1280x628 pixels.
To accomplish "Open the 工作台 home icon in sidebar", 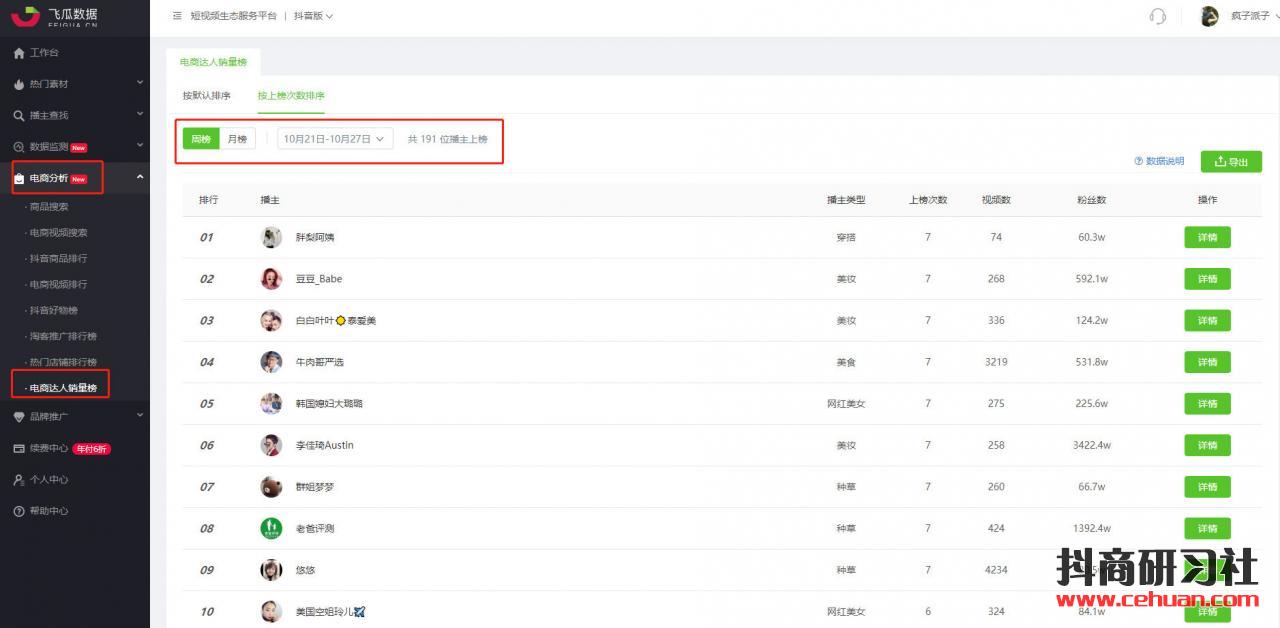I will (x=19, y=53).
